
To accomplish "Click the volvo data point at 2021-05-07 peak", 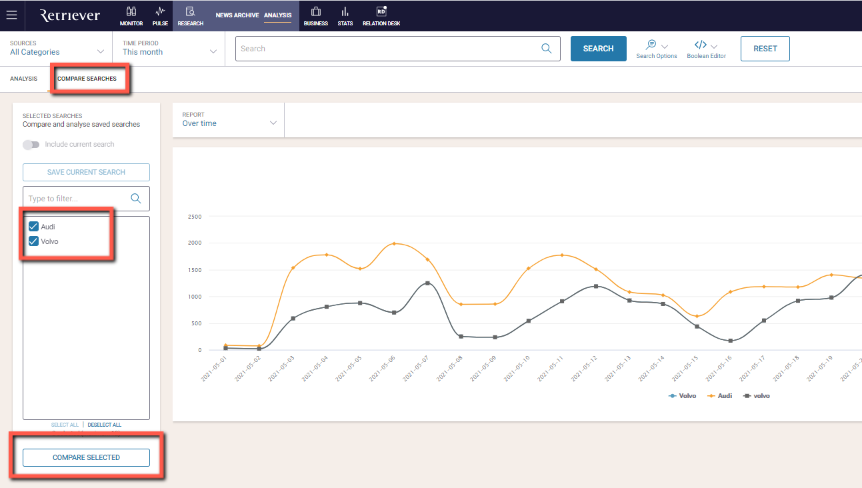I will coord(428,283).
